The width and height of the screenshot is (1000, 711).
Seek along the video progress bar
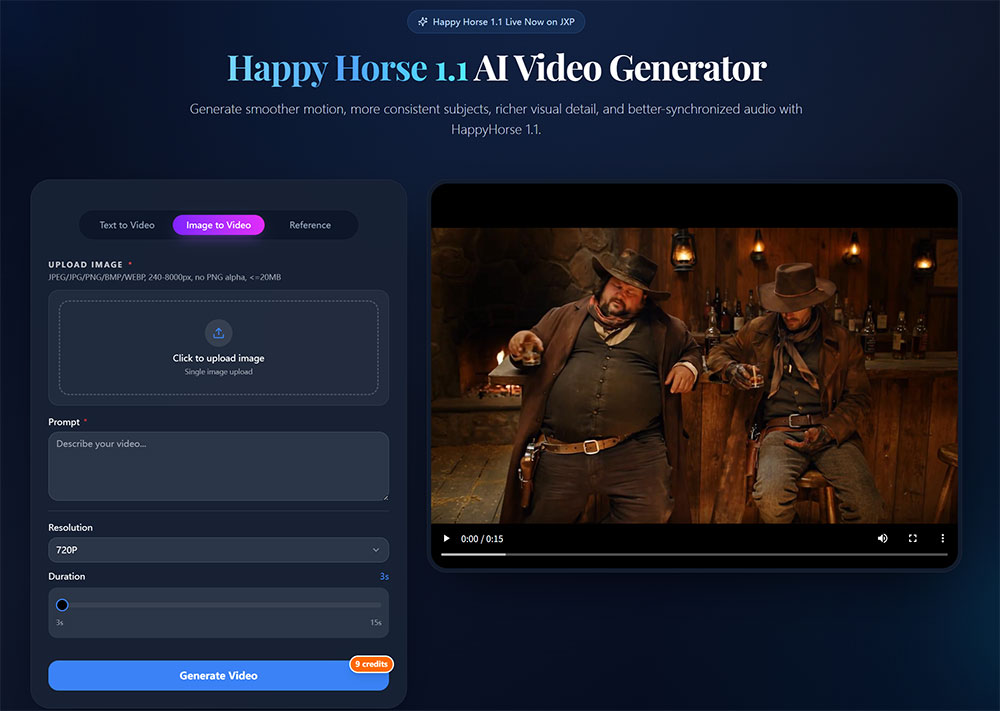click(694, 555)
